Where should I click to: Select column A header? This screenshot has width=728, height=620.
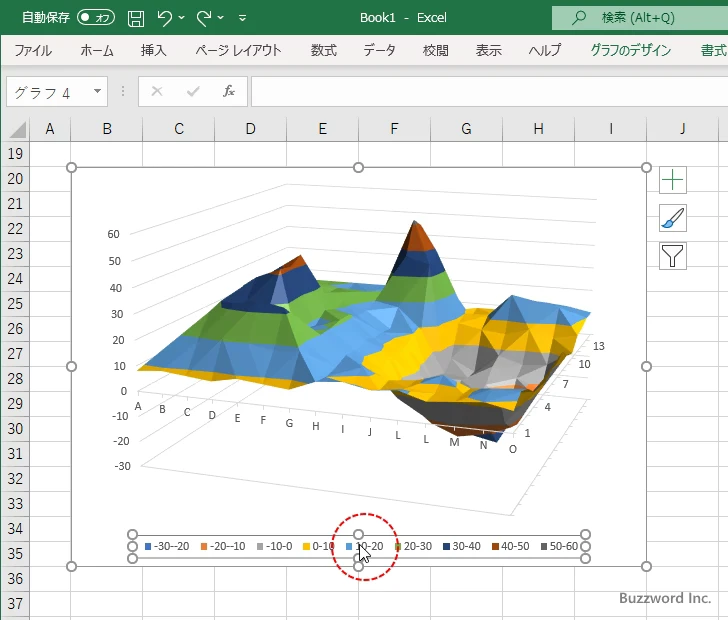pyautogui.click(x=50, y=129)
